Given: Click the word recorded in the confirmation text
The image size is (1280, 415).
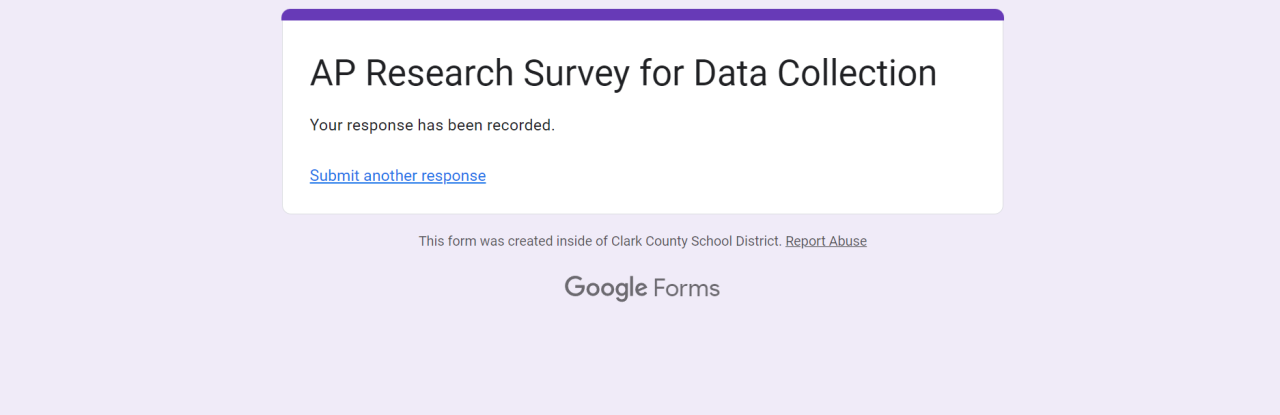Looking at the screenshot, I should [x=519, y=125].
